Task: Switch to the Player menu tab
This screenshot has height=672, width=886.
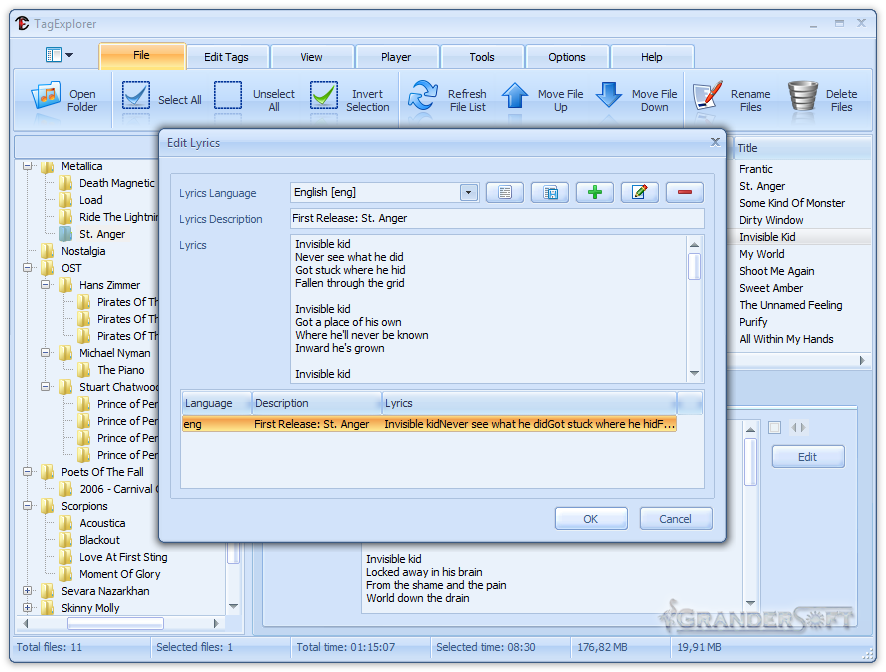Action: point(397,57)
